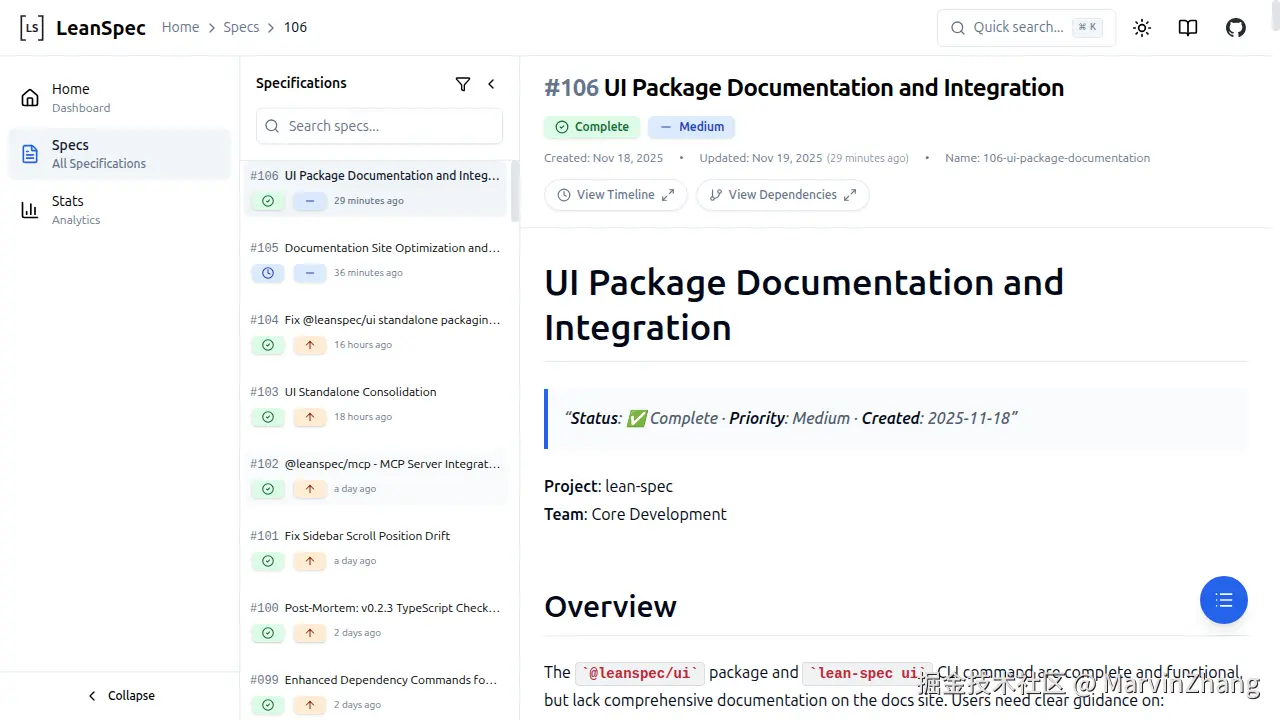Open spec #101 Fix Sidebar Scroll Position Drift
This screenshot has height=720, width=1280.
[367, 536]
